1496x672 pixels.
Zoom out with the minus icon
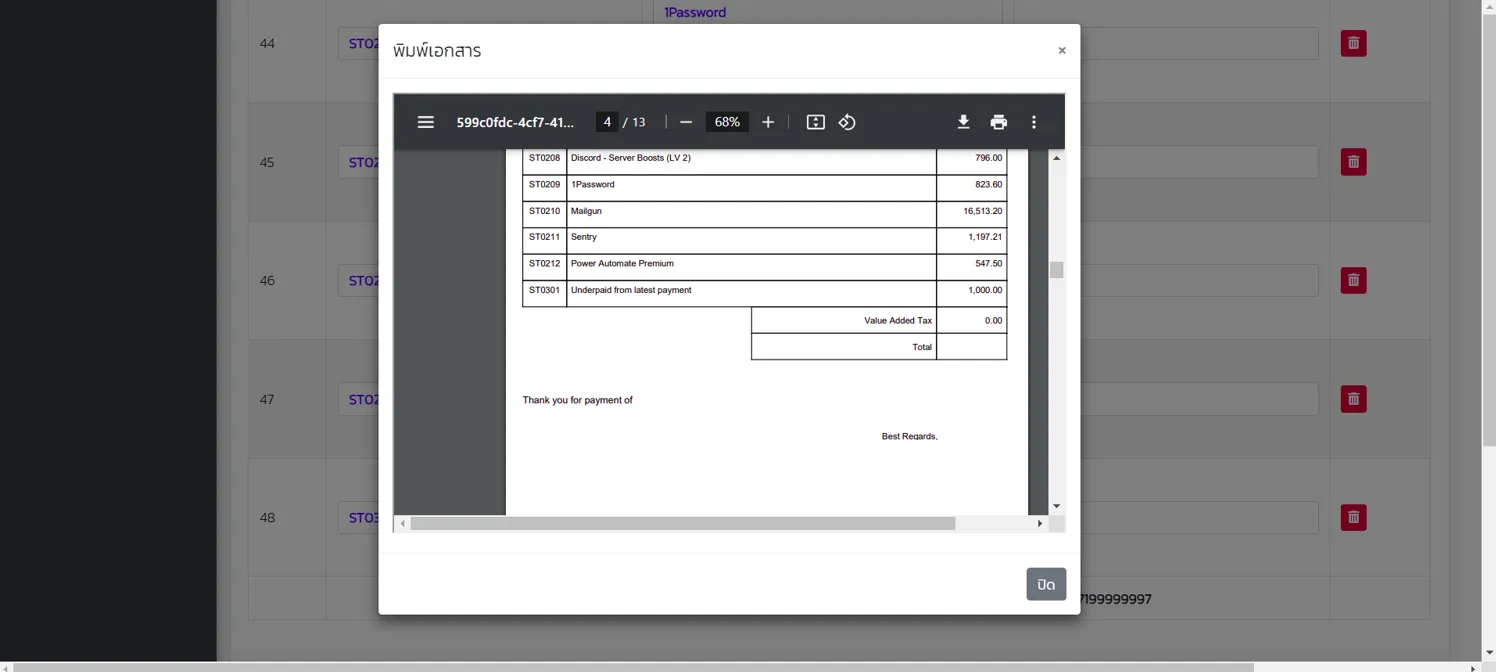click(x=686, y=122)
